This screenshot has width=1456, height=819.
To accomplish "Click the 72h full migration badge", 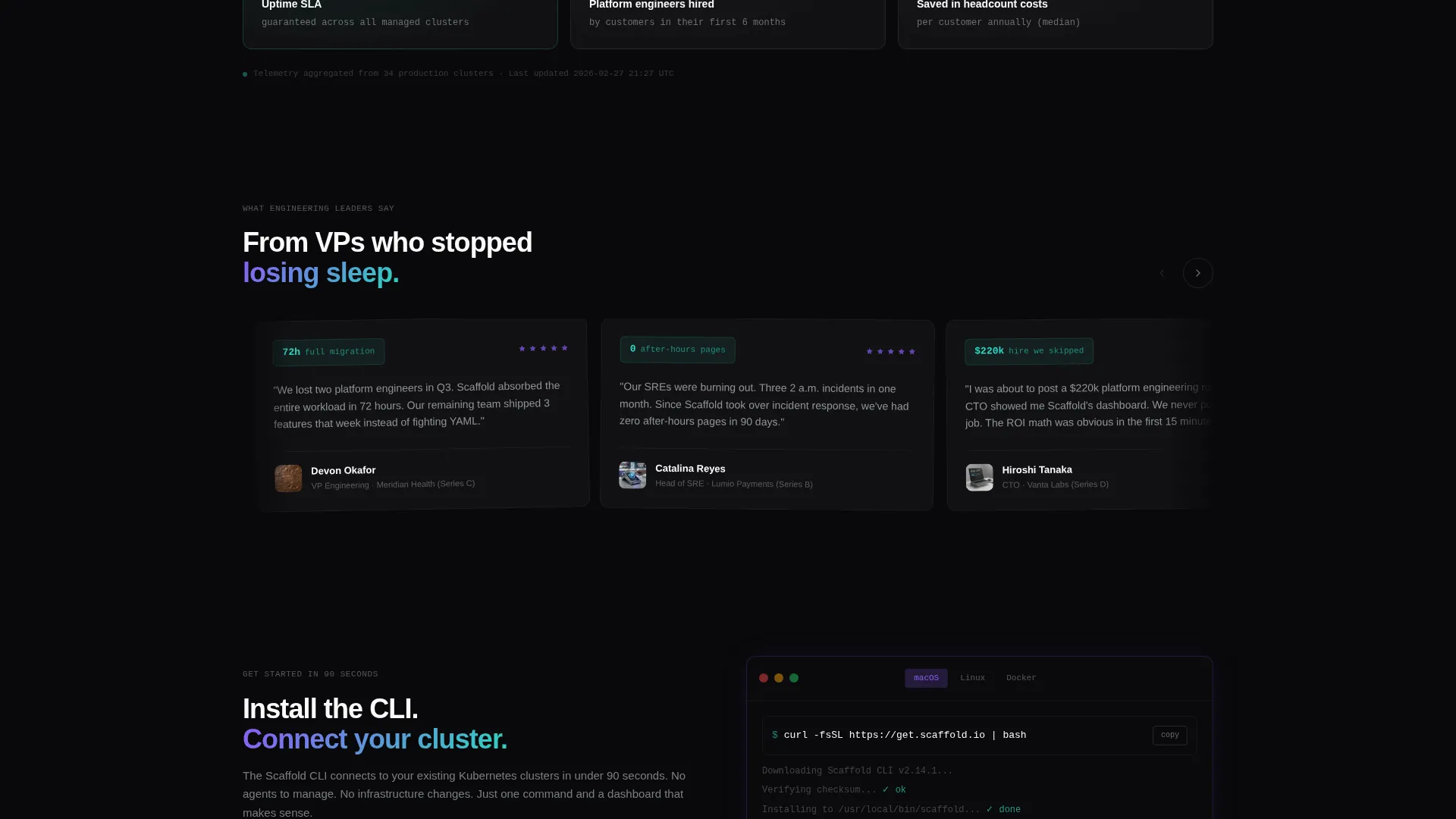I will tap(328, 352).
